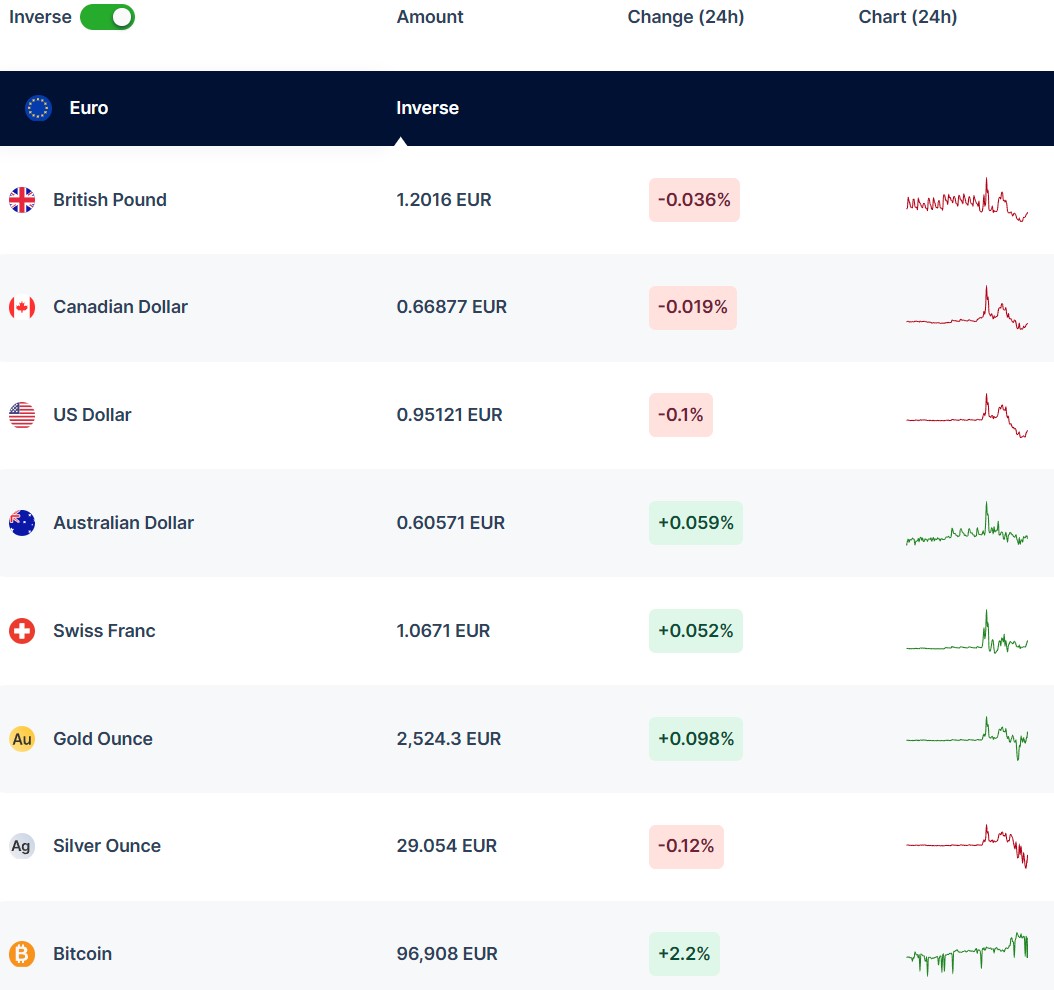Click the Bitcoin +2.2% change badge
The width and height of the screenshot is (1054, 990).
pos(684,954)
